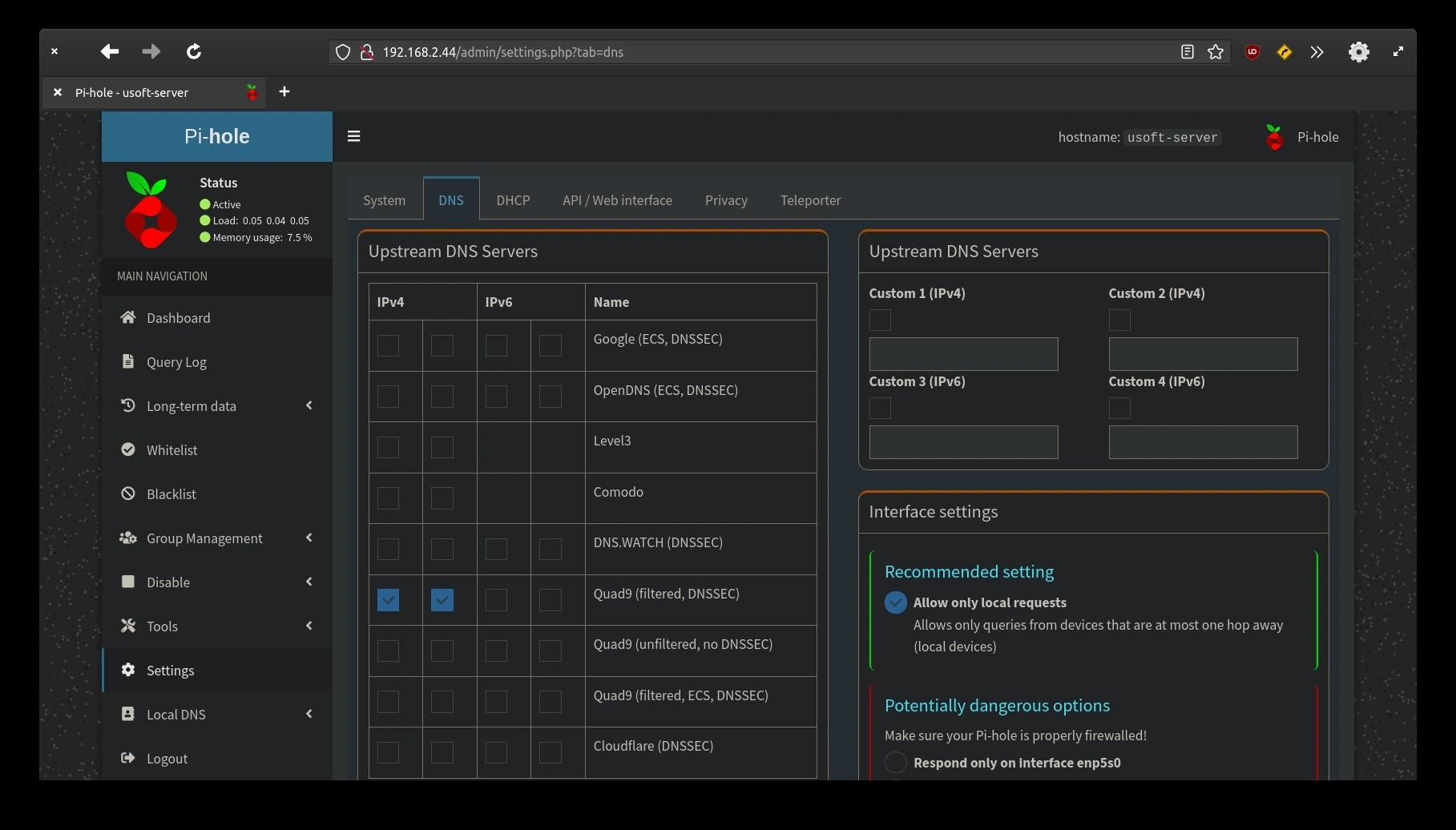Switch to the Privacy tab

[x=726, y=200]
